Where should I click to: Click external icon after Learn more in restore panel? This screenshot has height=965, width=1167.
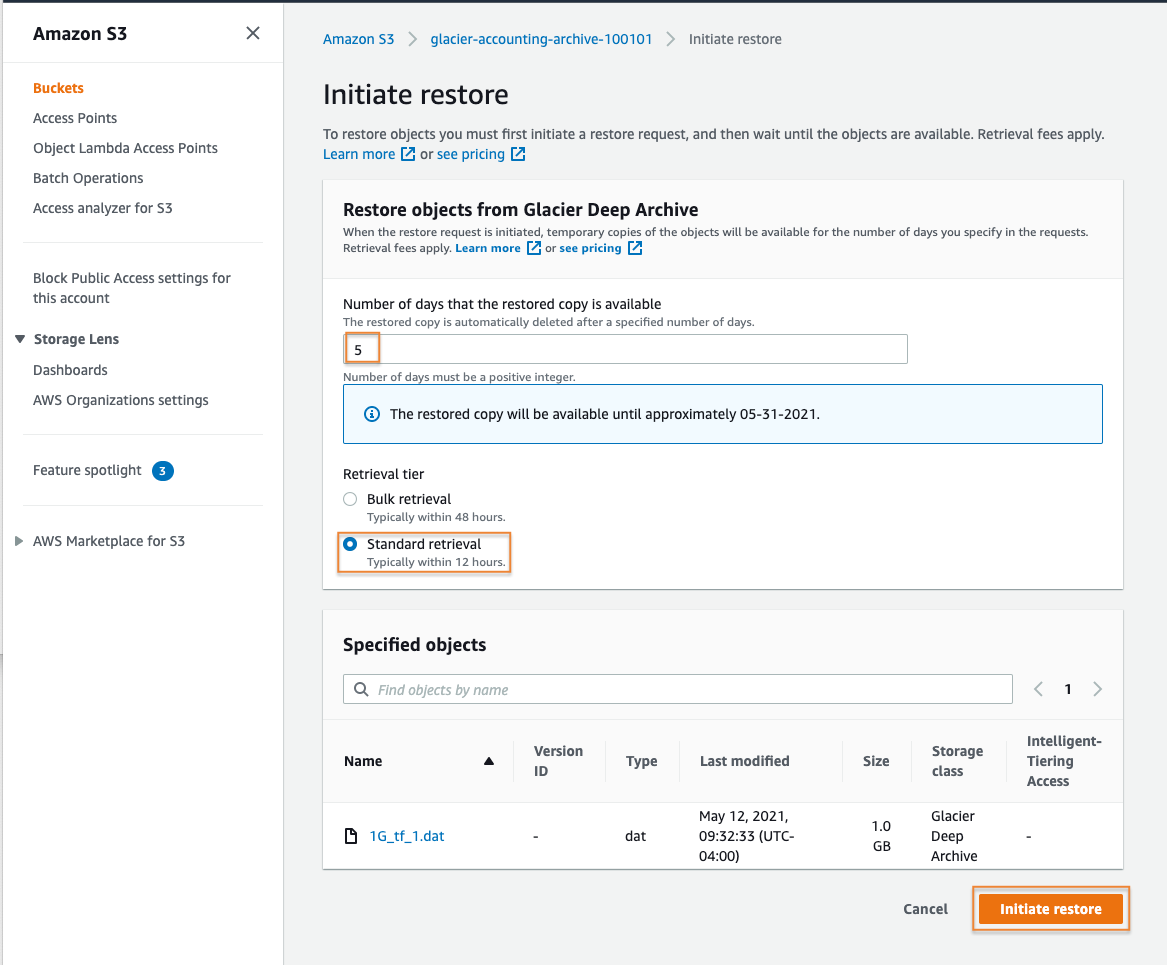(534, 248)
